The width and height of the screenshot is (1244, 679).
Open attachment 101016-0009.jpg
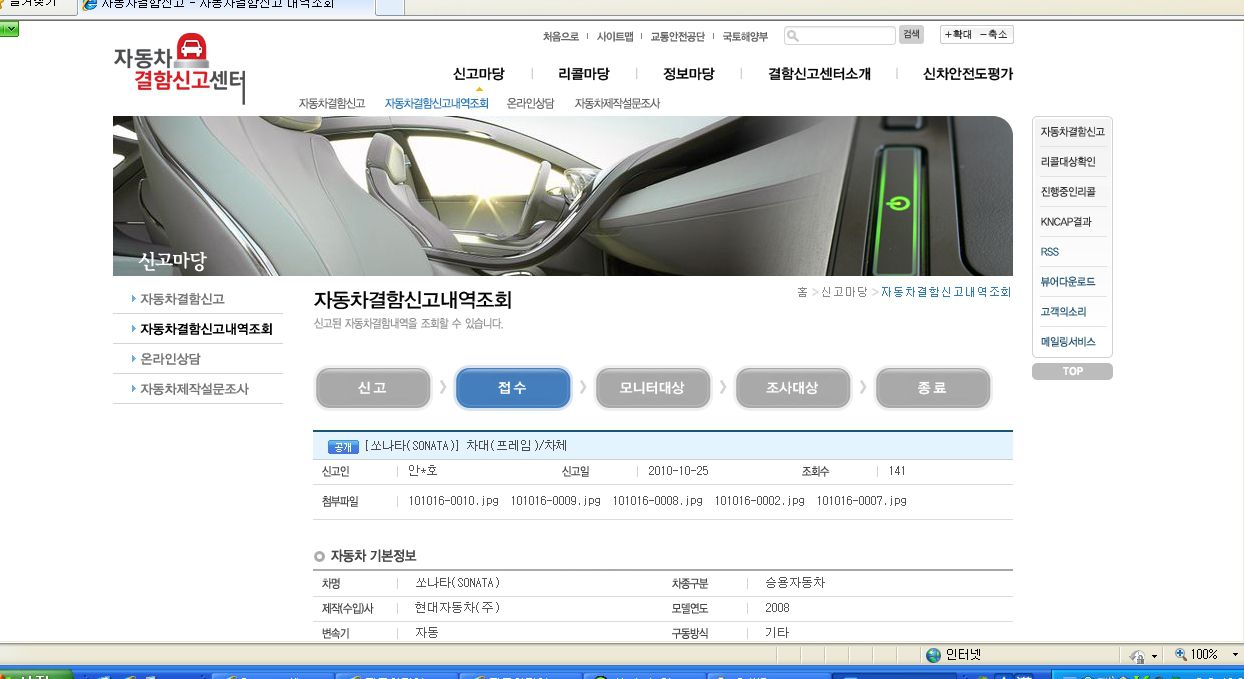[555, 500]
